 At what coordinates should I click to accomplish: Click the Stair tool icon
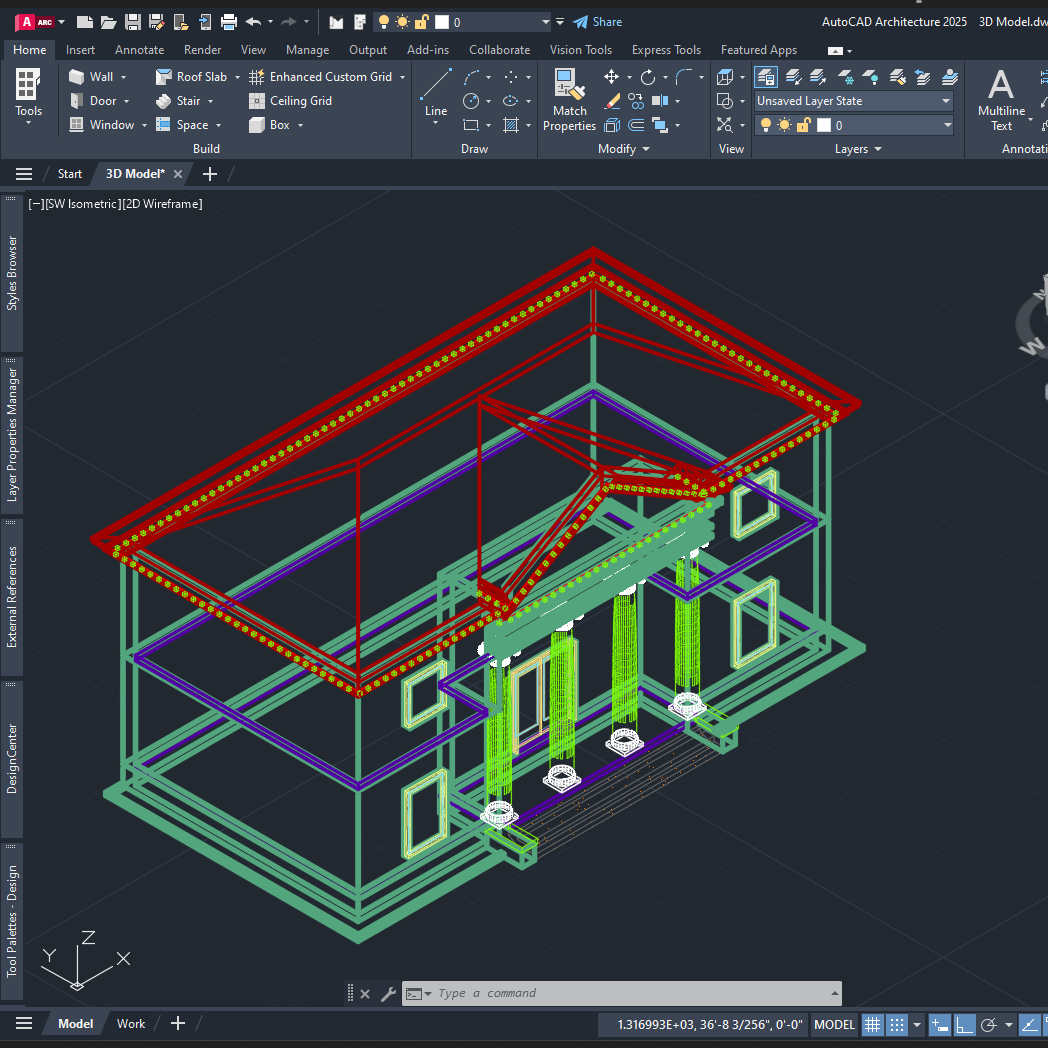[164, 101]
